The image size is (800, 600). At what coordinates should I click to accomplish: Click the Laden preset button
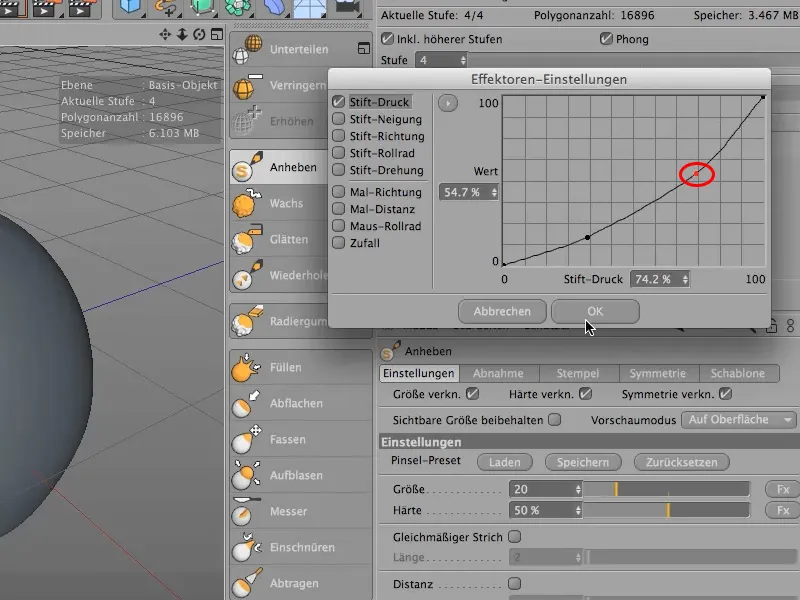click(x=505, y=462)
